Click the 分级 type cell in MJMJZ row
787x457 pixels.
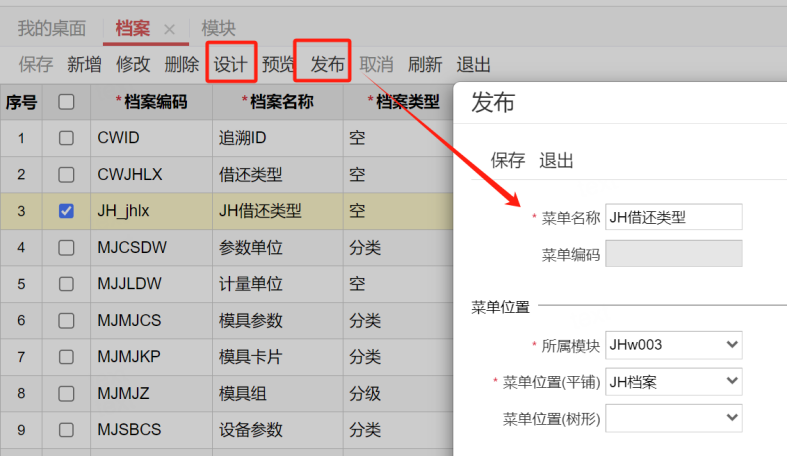coord(399,393)
